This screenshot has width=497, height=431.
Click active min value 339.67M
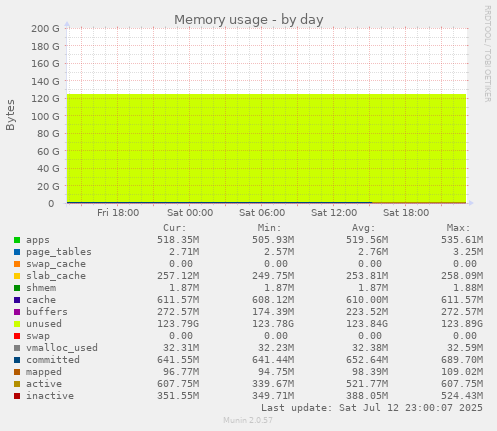tap(273, 384)
